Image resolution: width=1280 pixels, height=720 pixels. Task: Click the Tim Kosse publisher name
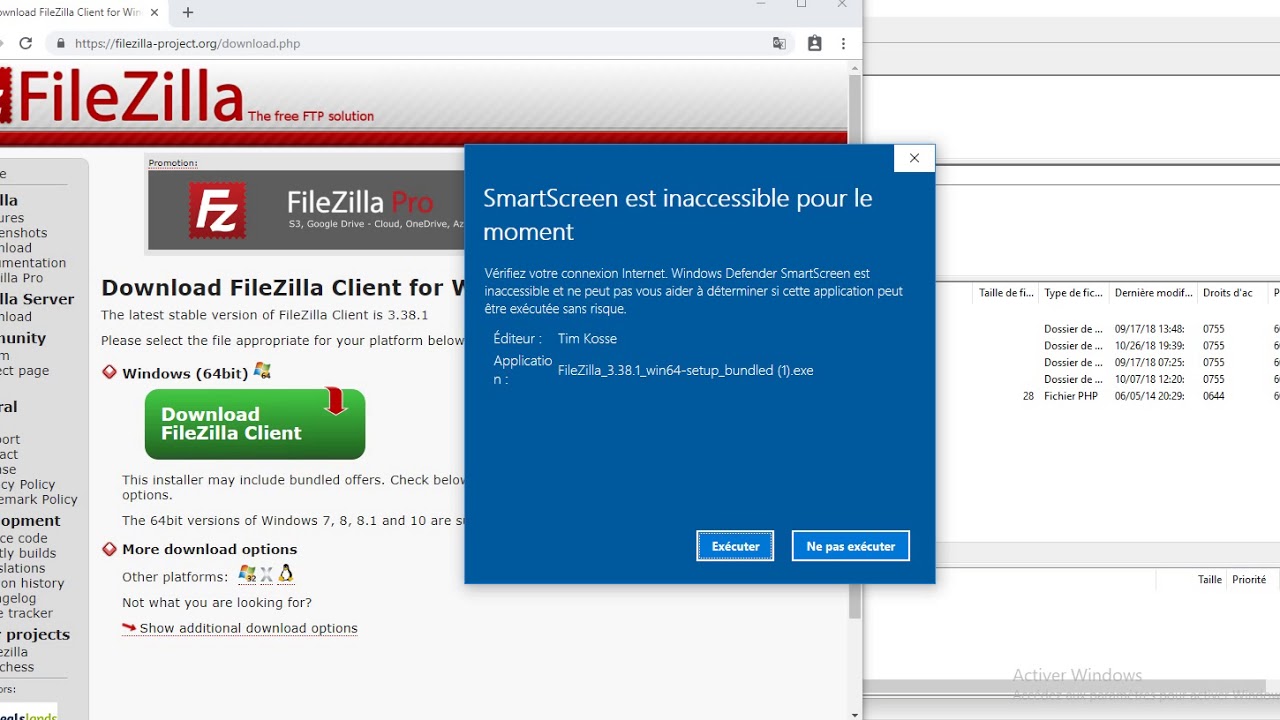coord(587,338)
